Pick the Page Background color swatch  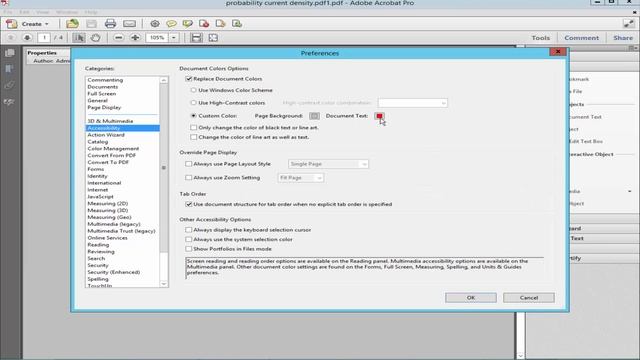click(314, 116)
